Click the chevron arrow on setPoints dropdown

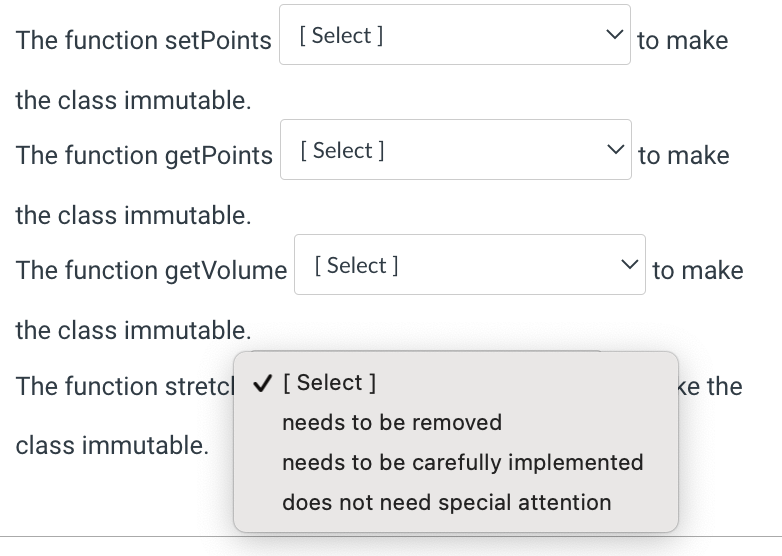pyautogui.click(x=614, y=34)
